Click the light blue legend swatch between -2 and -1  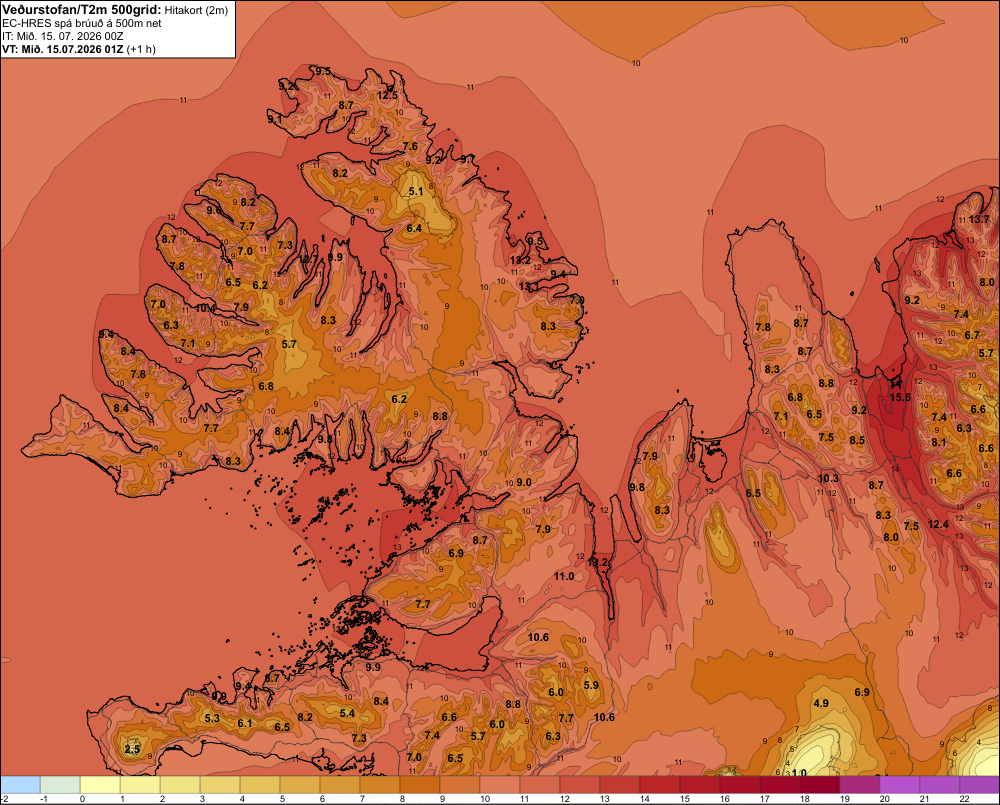coord(20,785)
